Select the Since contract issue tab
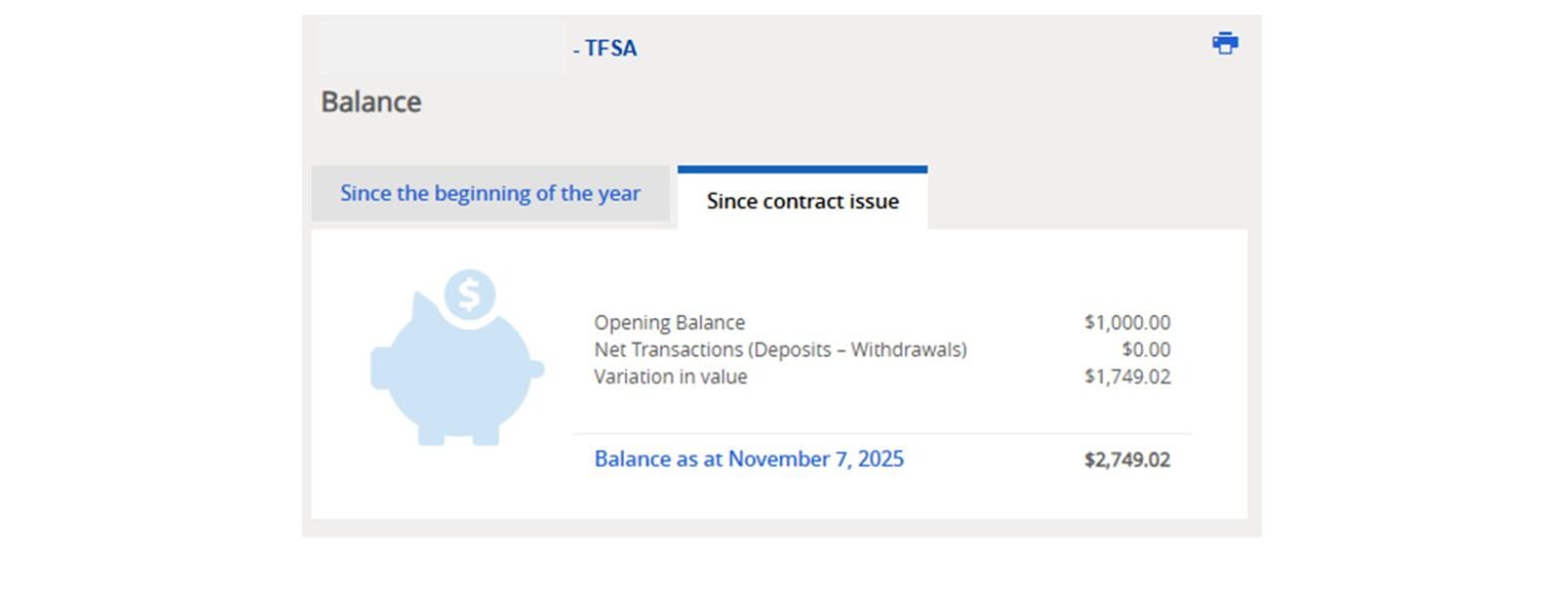 click(x=802, y=201)
